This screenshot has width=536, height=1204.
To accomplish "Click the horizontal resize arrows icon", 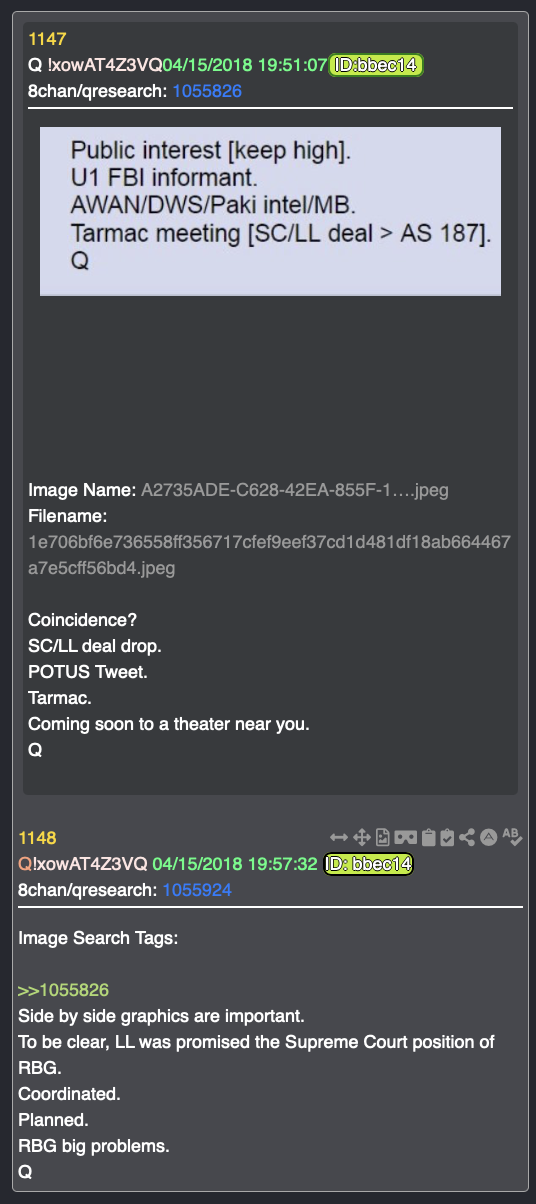I will click(339, 837).
